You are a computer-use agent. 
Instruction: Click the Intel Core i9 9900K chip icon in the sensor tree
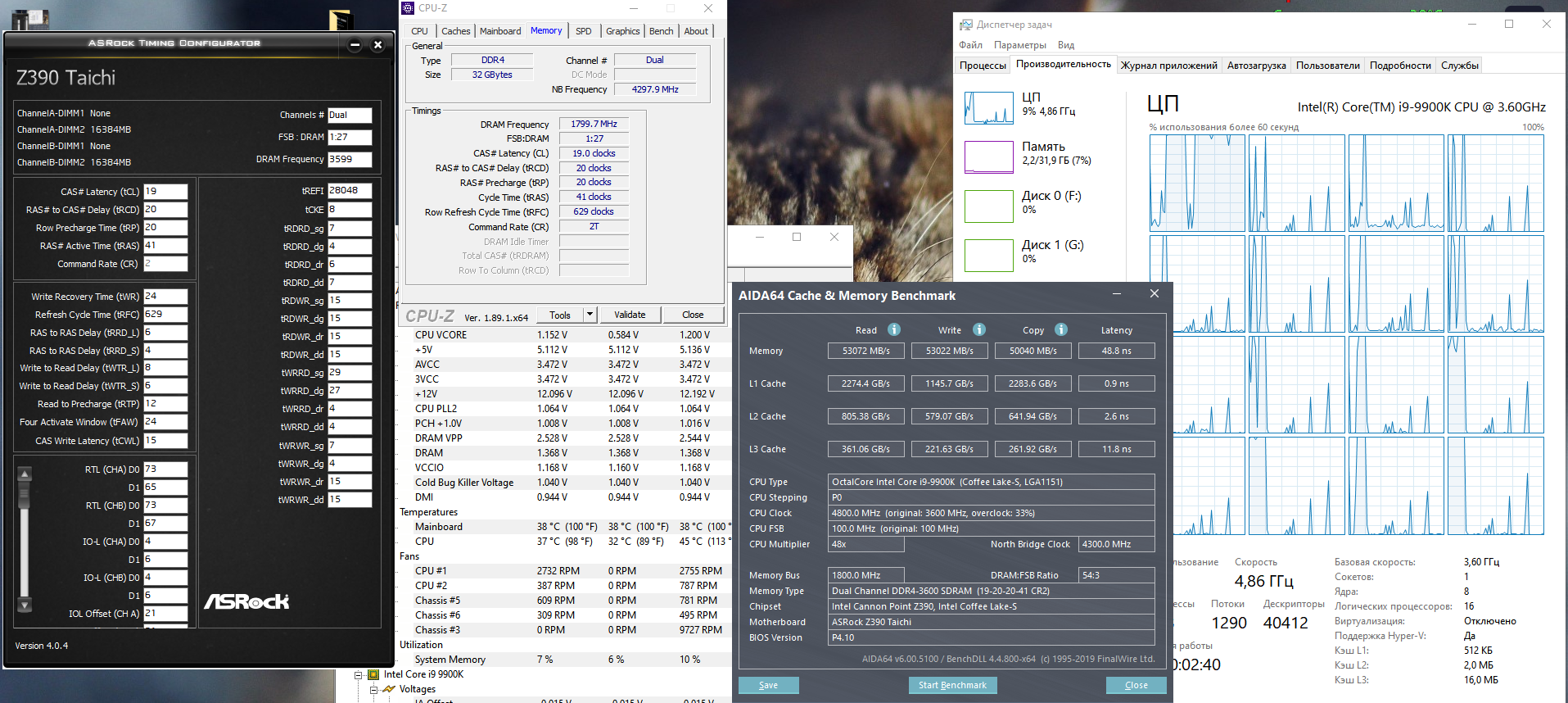373,674
